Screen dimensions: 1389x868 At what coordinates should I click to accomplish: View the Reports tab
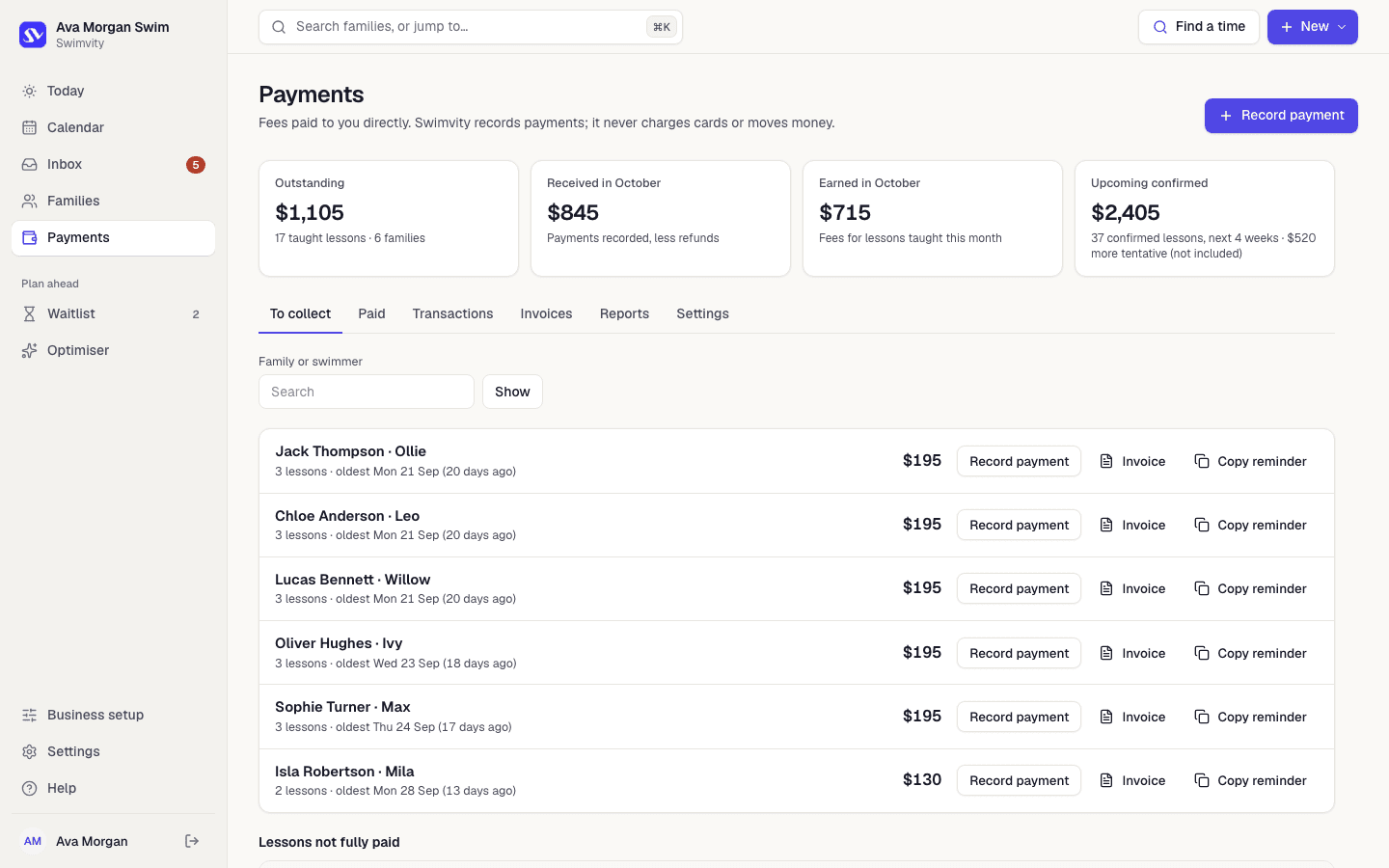point(624,313)
